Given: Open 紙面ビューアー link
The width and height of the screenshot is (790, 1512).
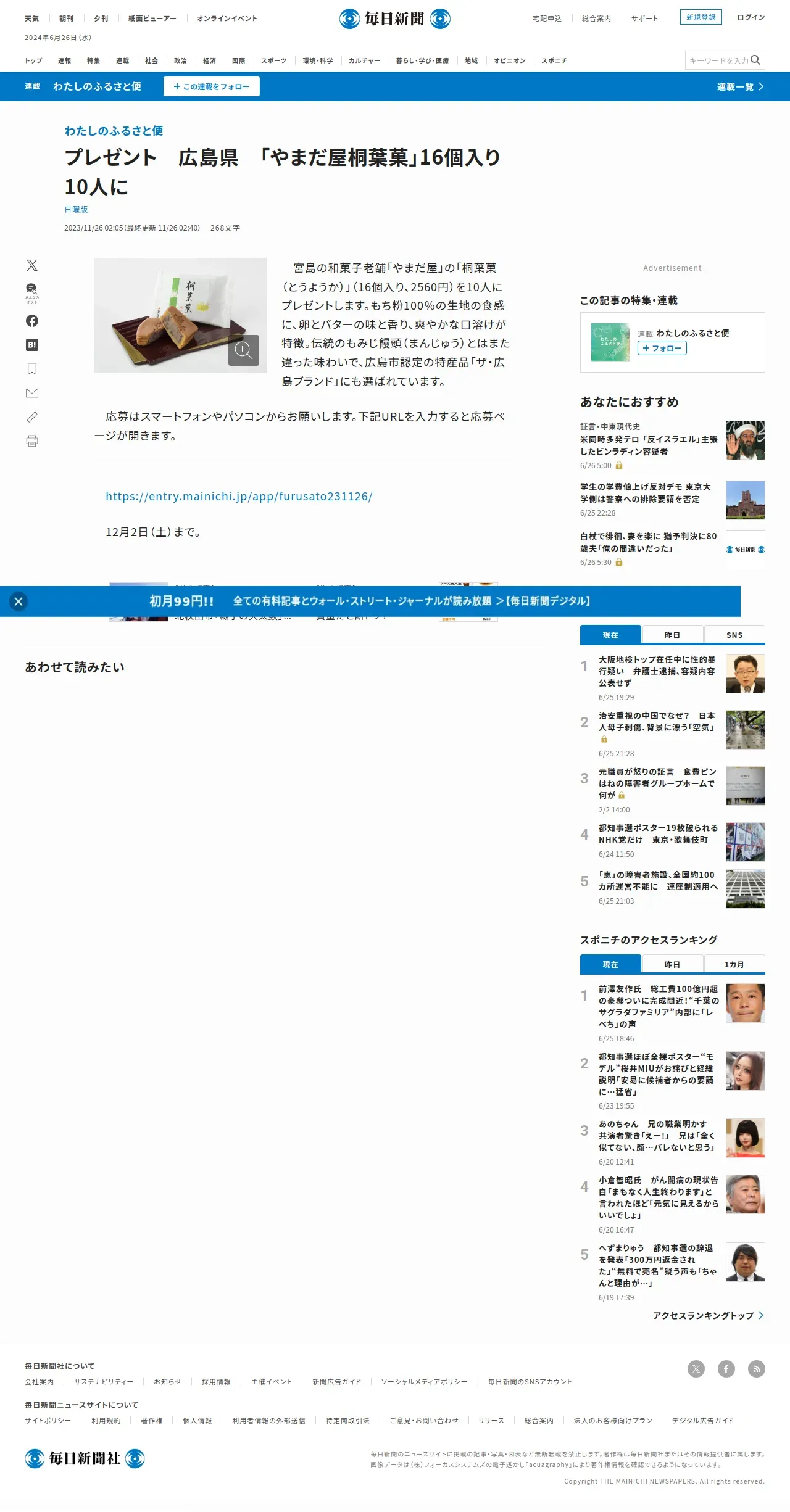Looking at the screenshot, I should click(152, 19).
